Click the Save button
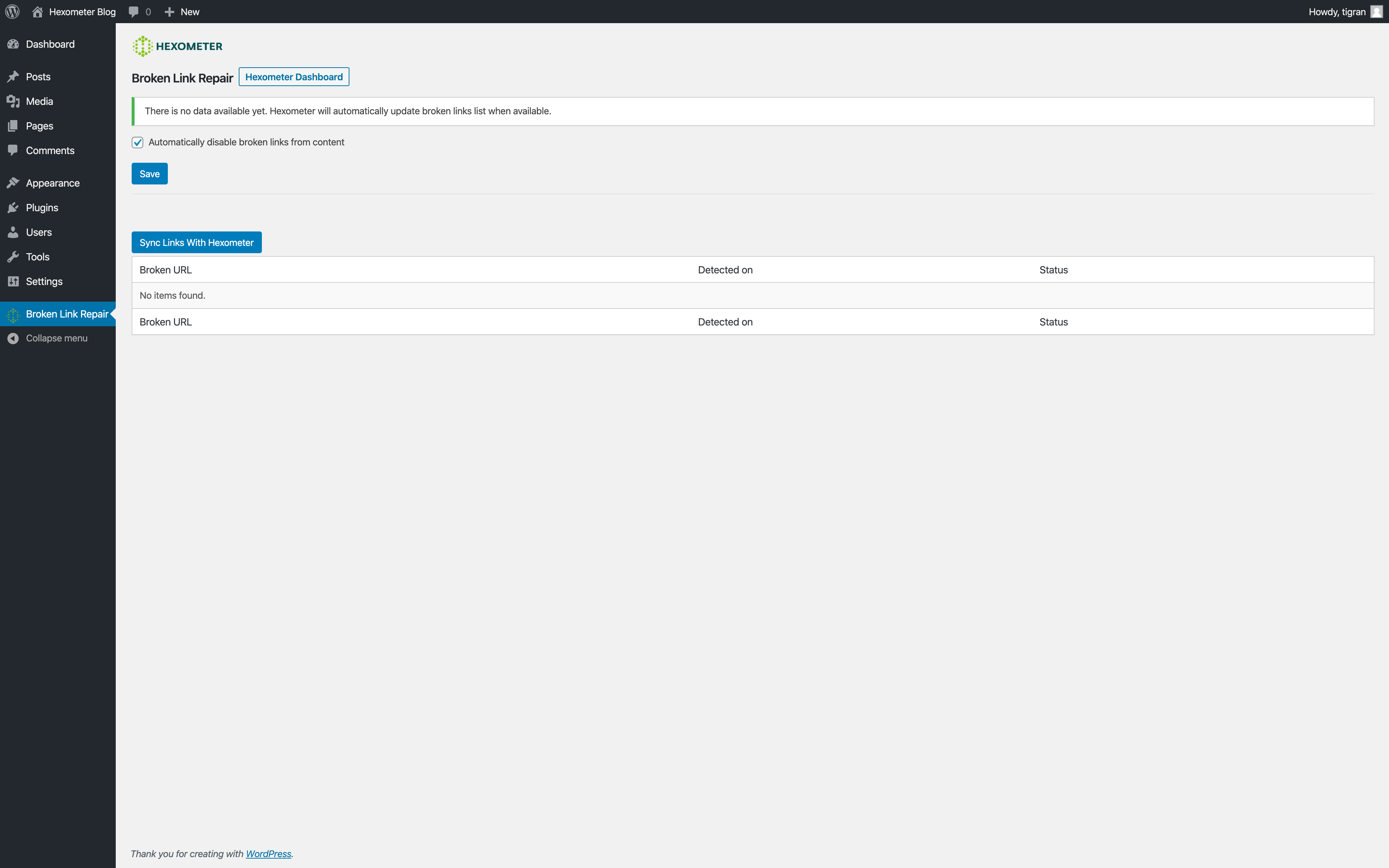 149,174
